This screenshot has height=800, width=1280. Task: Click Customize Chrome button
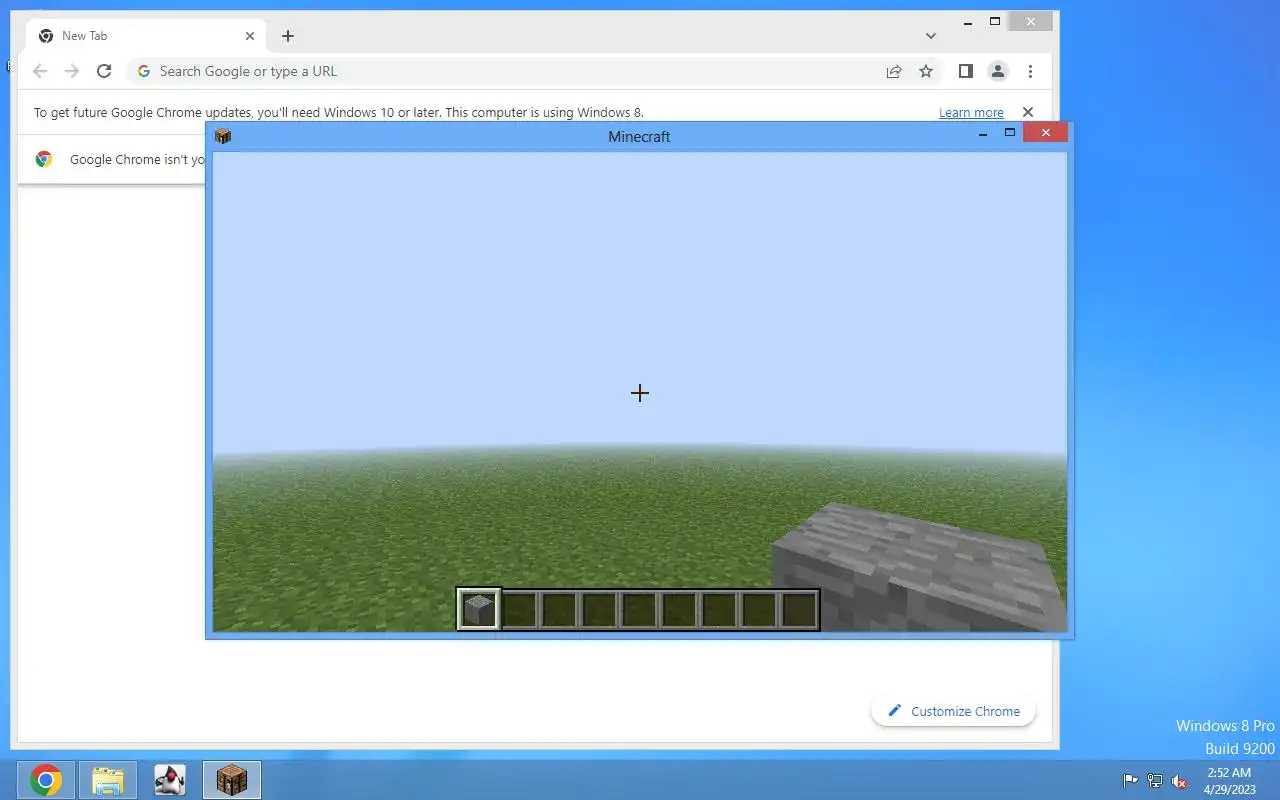953,711
